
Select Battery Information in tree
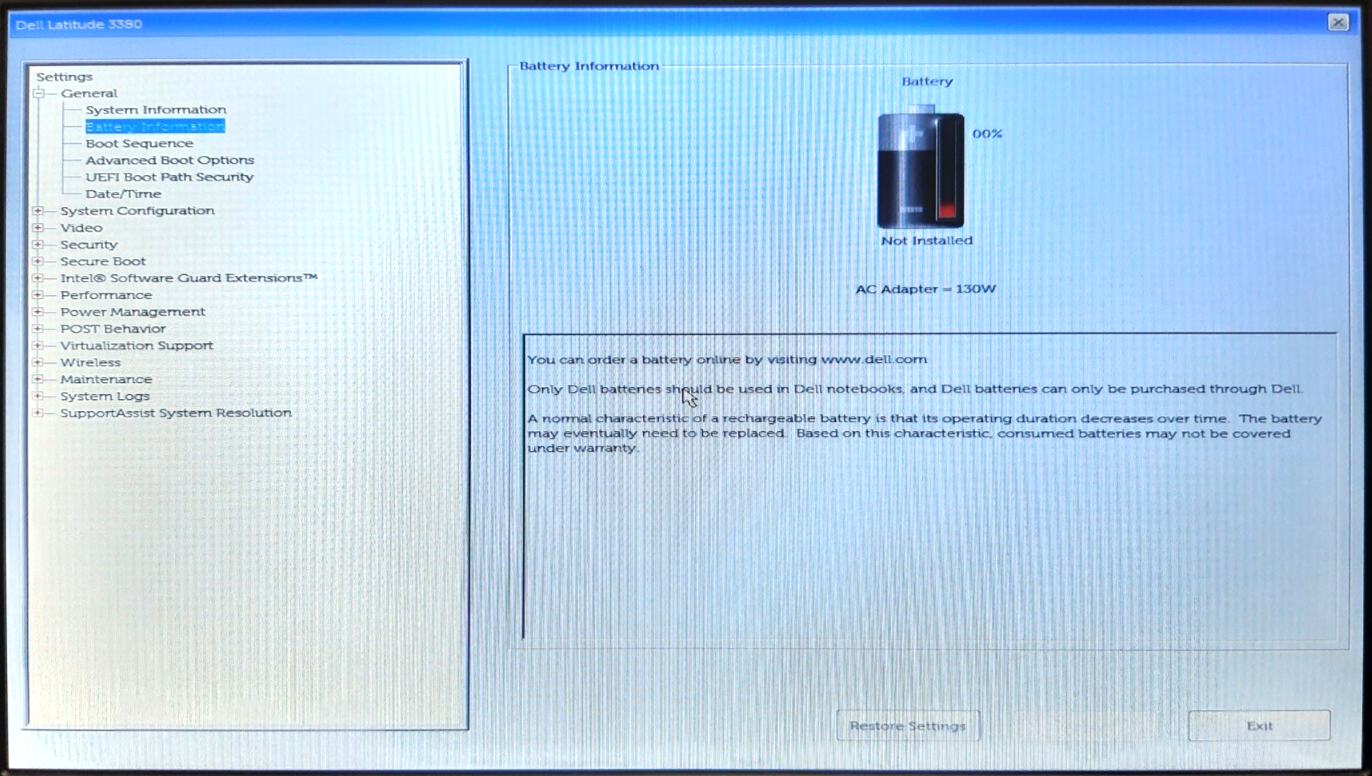pyautogui.click(x=155, y=127)
